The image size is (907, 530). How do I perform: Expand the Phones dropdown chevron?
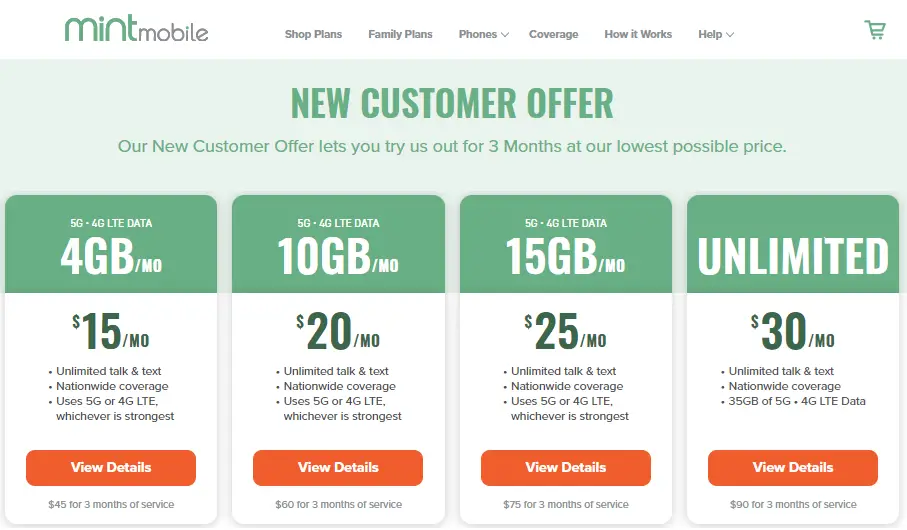(x=505, y=35)
